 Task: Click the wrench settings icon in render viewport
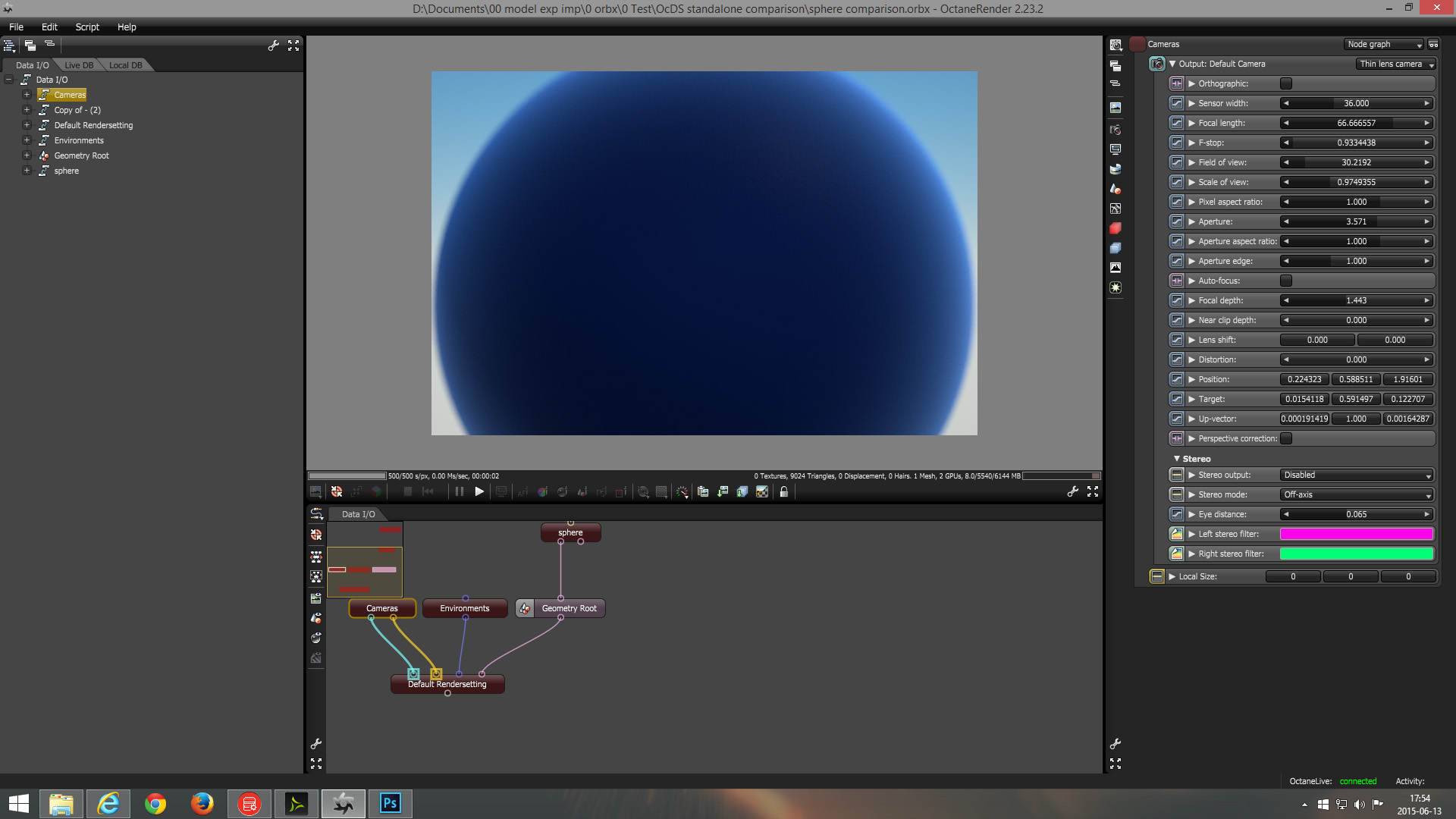point(1072,492)
